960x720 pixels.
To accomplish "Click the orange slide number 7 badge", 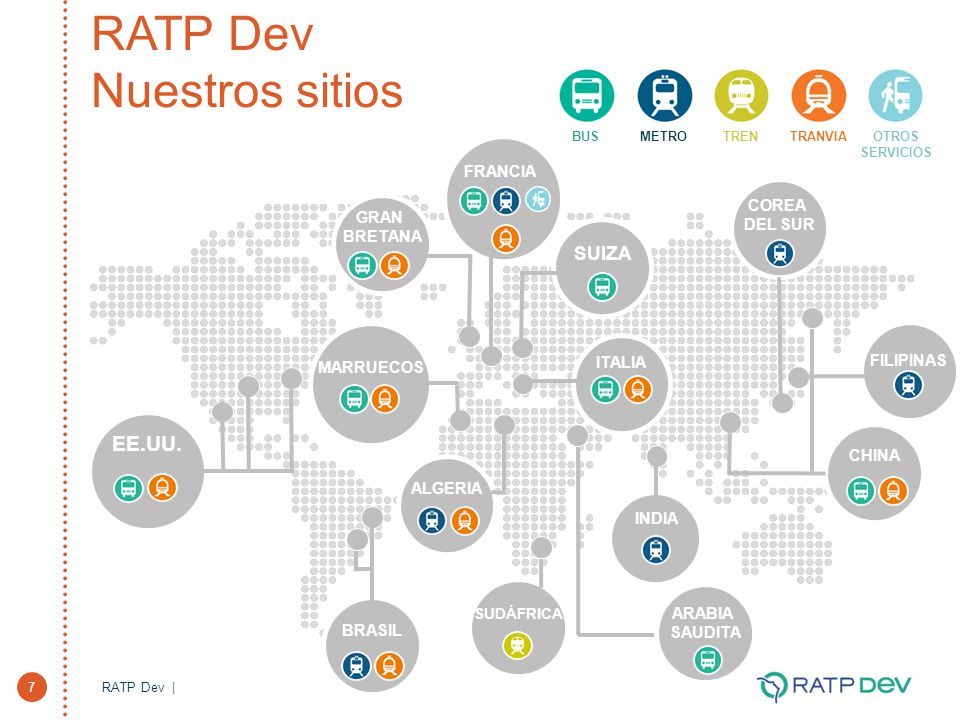I will tap(32, 687).
